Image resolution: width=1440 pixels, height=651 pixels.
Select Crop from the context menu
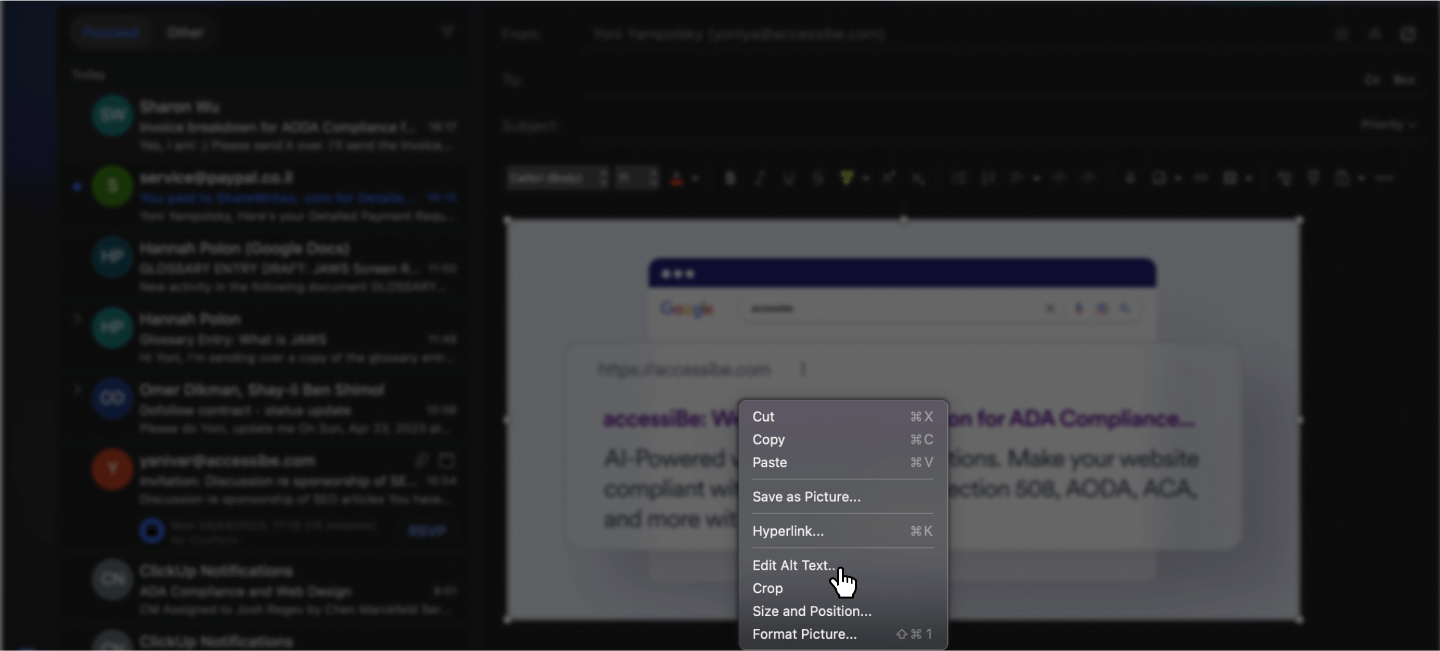point(767,588)
